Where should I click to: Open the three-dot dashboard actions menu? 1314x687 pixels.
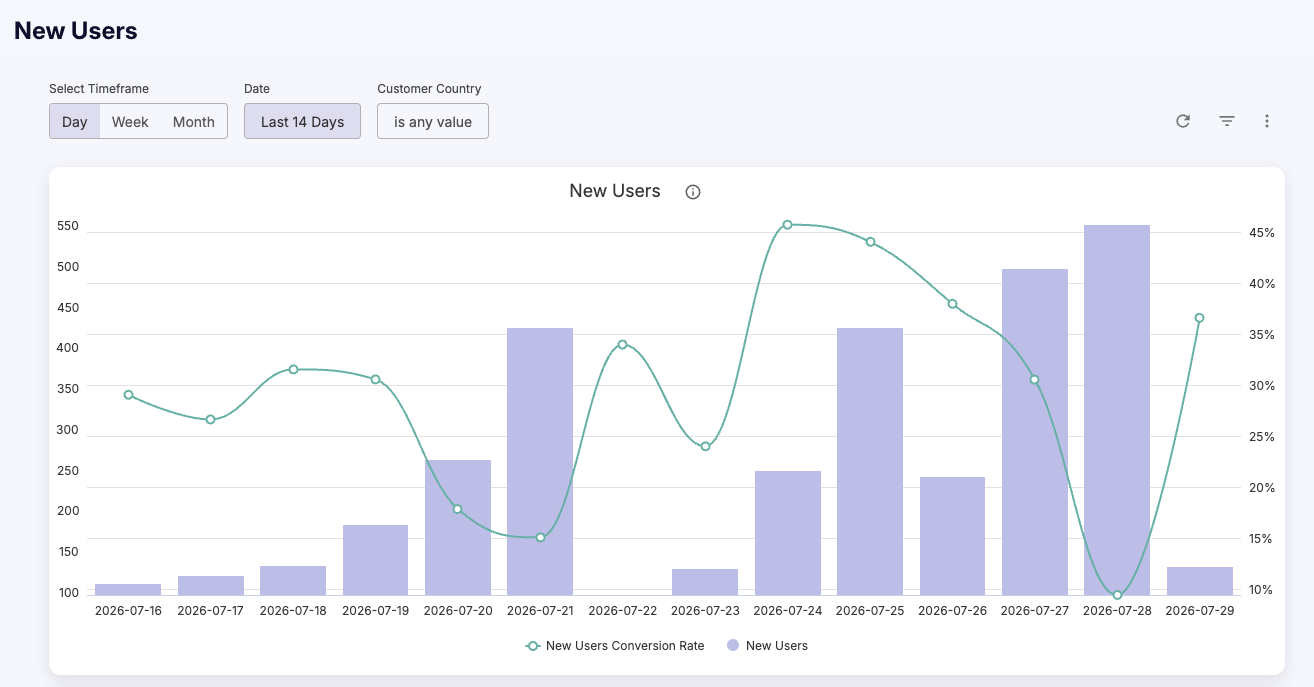1267,121
